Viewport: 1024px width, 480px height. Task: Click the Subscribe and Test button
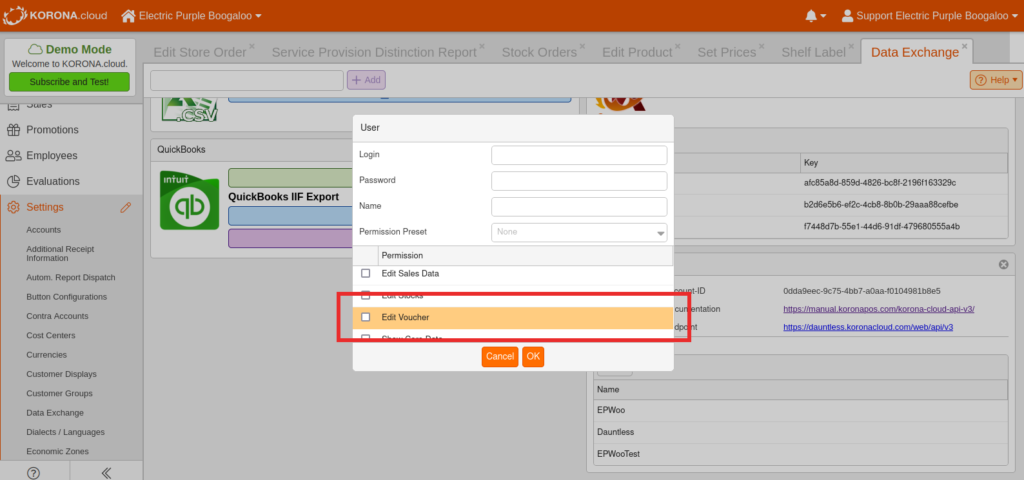pos(69,82)
